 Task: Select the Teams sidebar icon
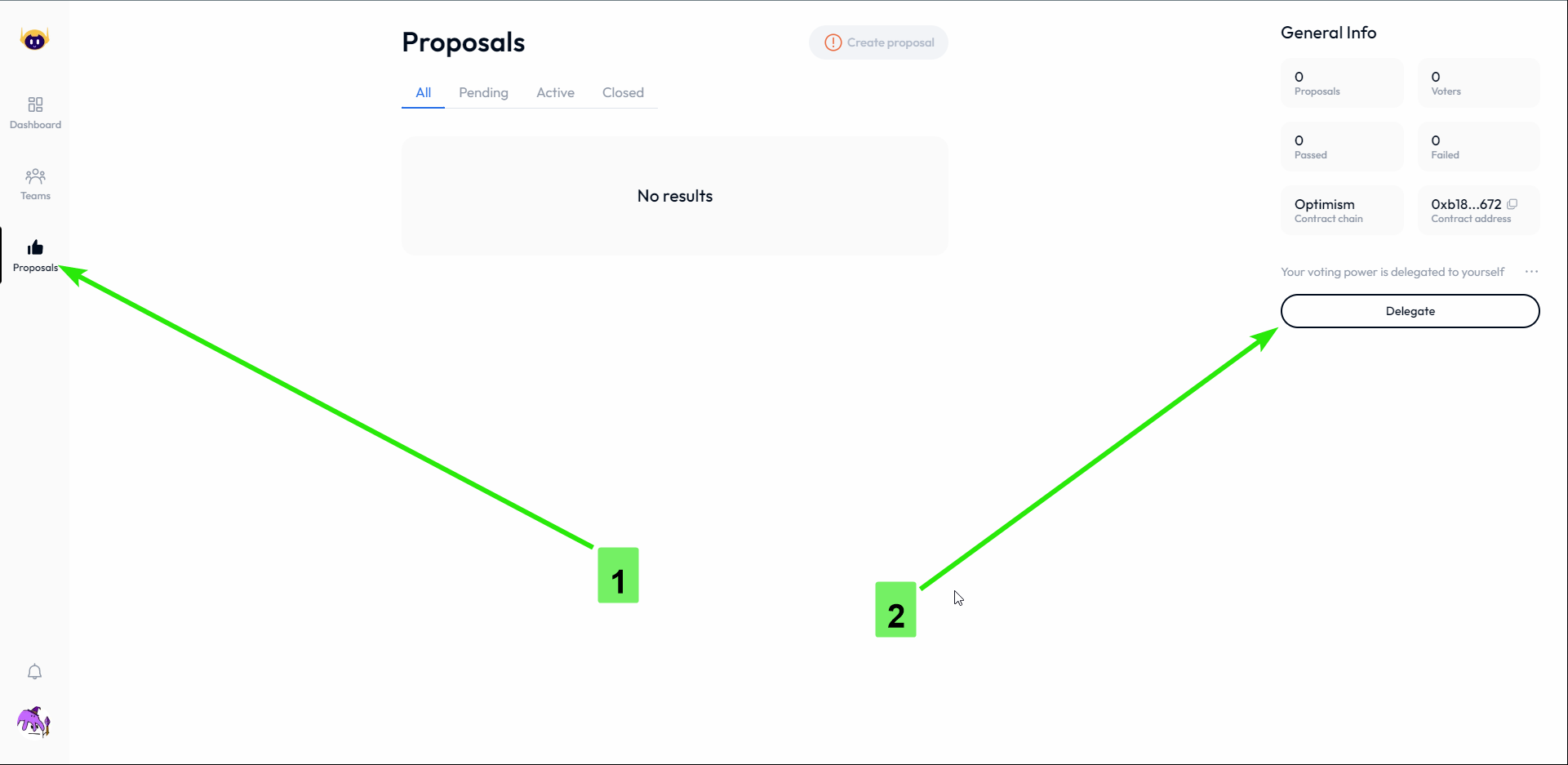click(x=35, y=184)
